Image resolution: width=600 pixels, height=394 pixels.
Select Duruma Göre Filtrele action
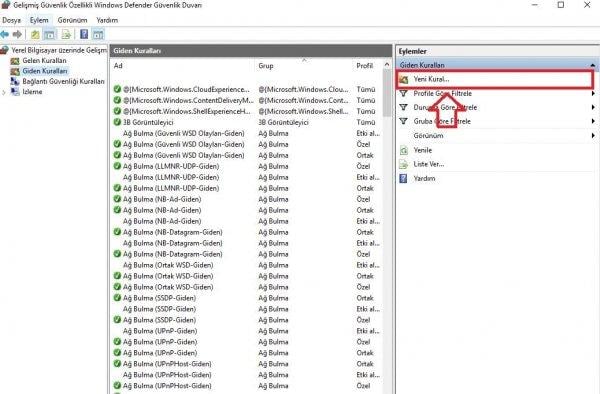point(445,107)
